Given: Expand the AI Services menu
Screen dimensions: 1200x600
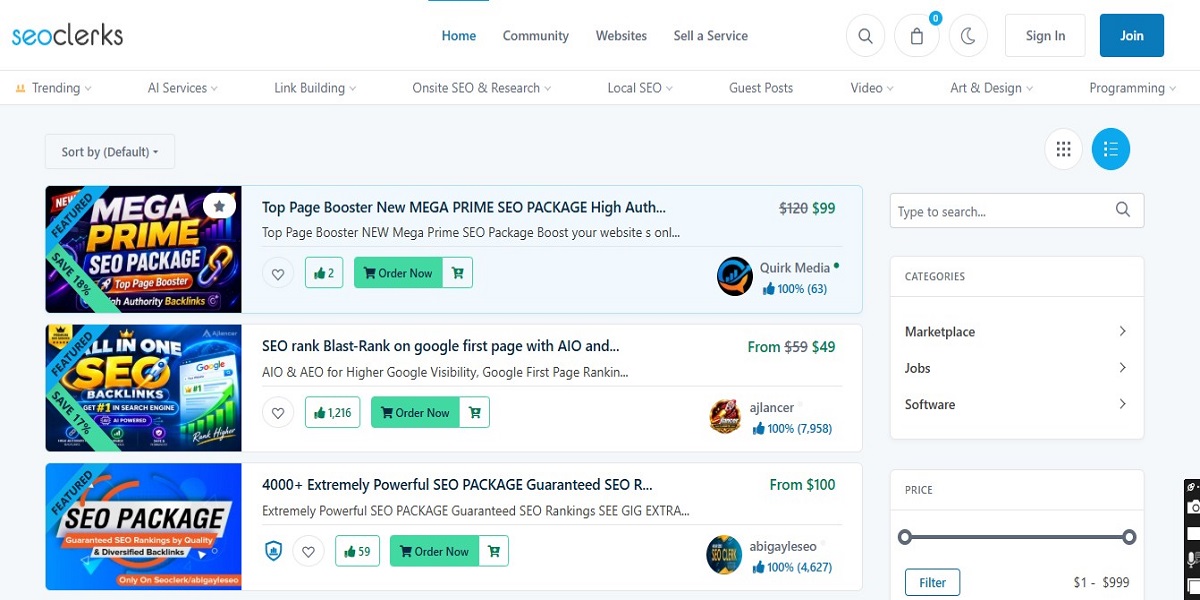Looking at the screenshot, I should click(183, 88).
